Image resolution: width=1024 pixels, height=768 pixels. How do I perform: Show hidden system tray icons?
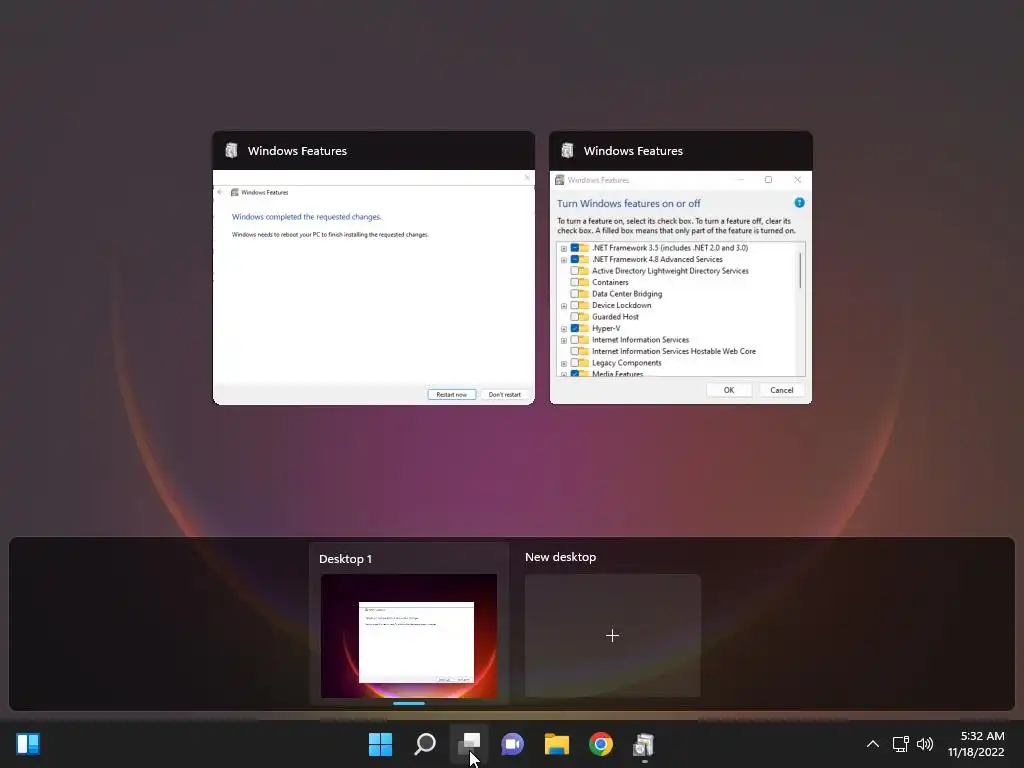(872, 744)
